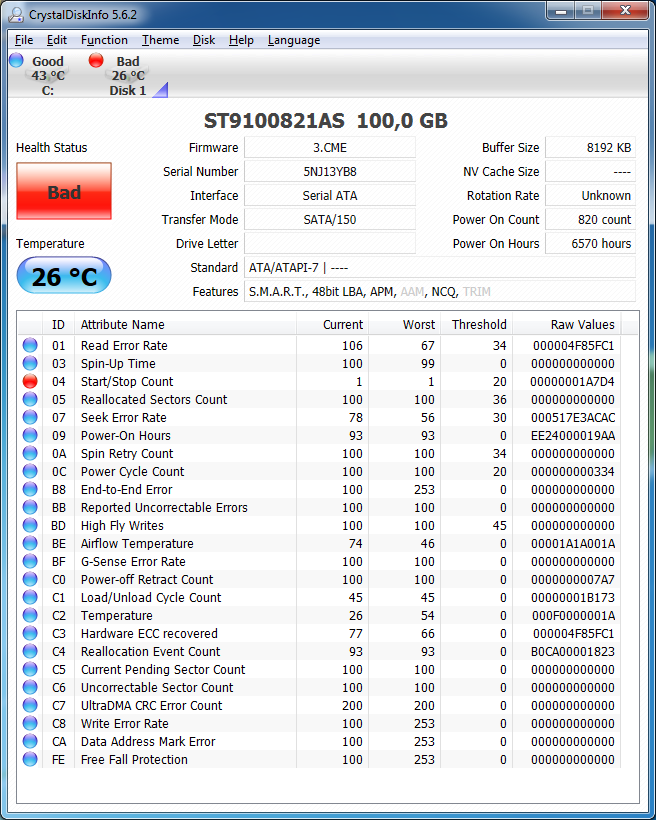Click the ID column header
Image resolution: width=656 pixels, height=820 pixels.
[x=58, y=324]
